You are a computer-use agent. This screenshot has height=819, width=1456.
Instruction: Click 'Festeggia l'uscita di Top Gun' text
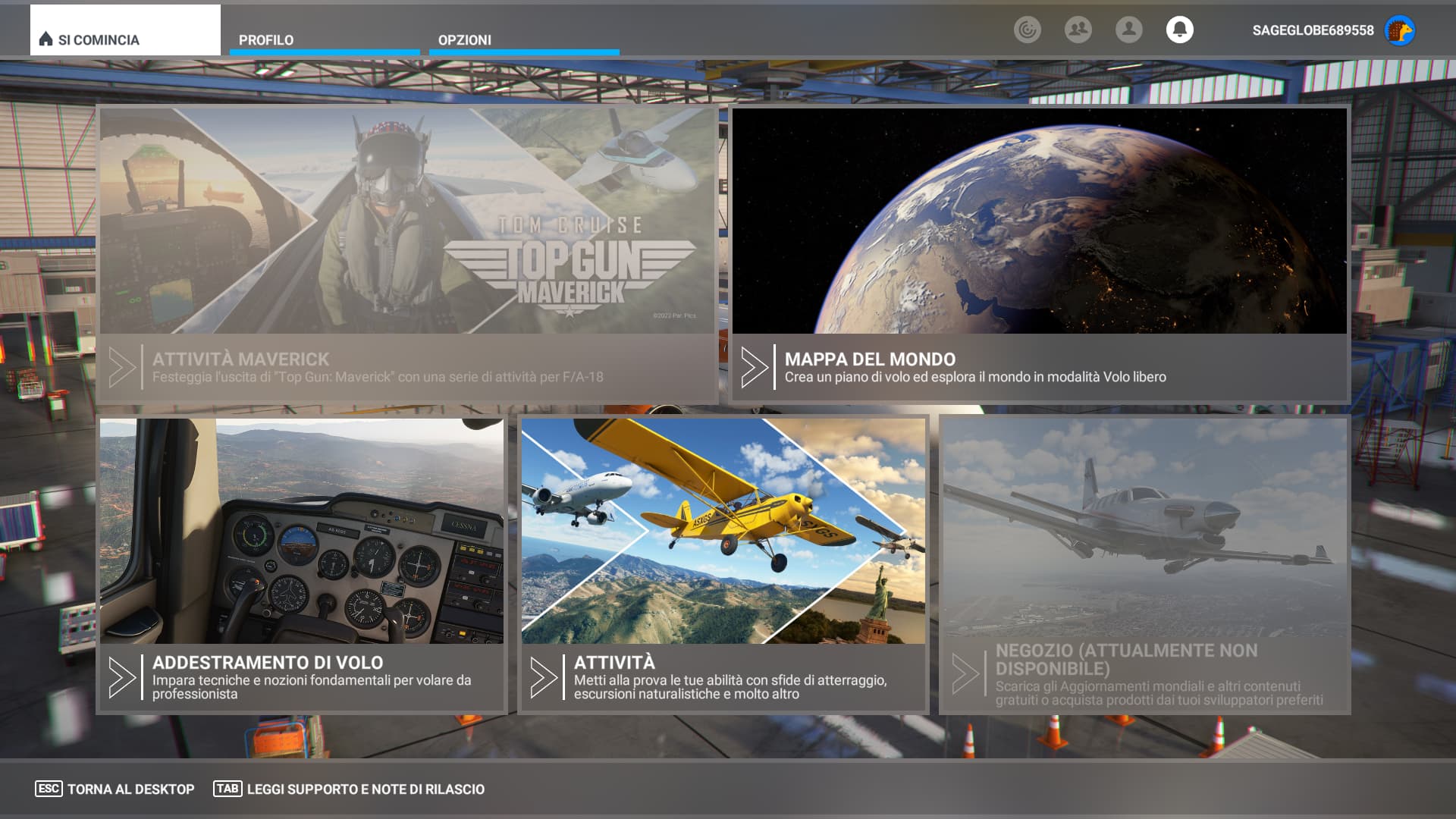pyautogui.click(x=378, y=377)
